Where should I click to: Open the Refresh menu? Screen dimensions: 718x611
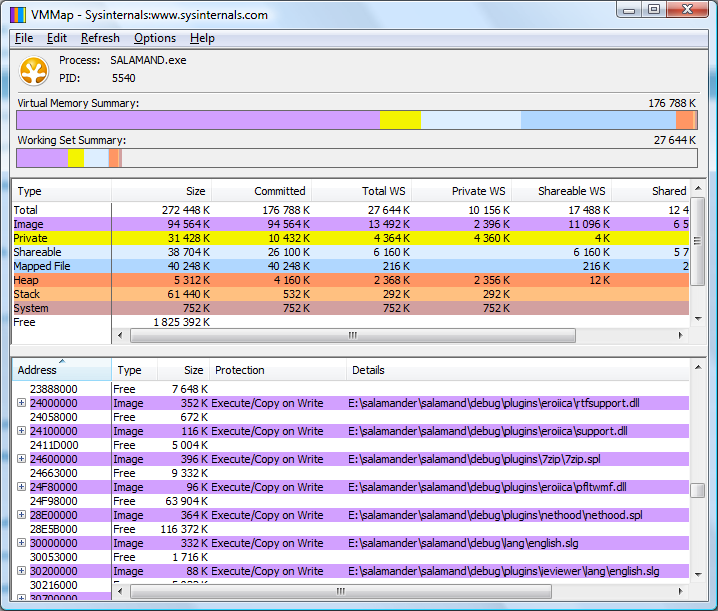tap(100, 38)
